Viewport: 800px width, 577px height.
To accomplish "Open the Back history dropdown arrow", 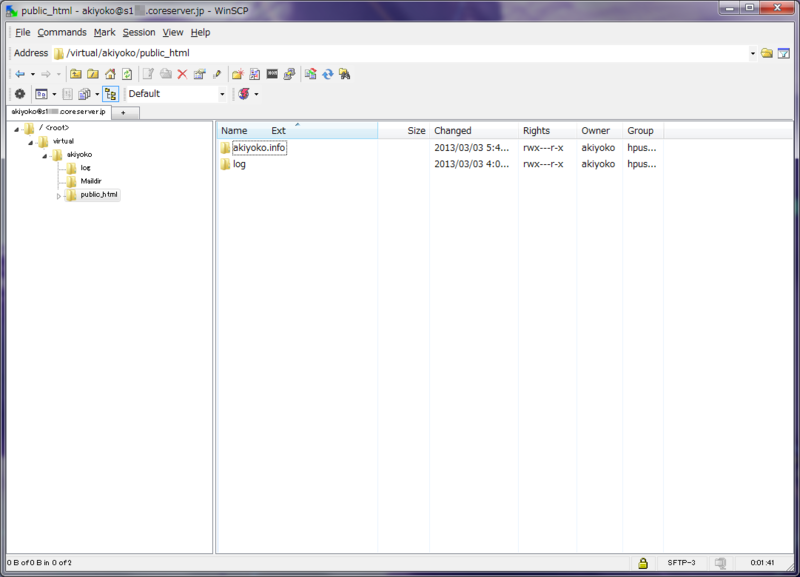I will click(x=33, y=74).
